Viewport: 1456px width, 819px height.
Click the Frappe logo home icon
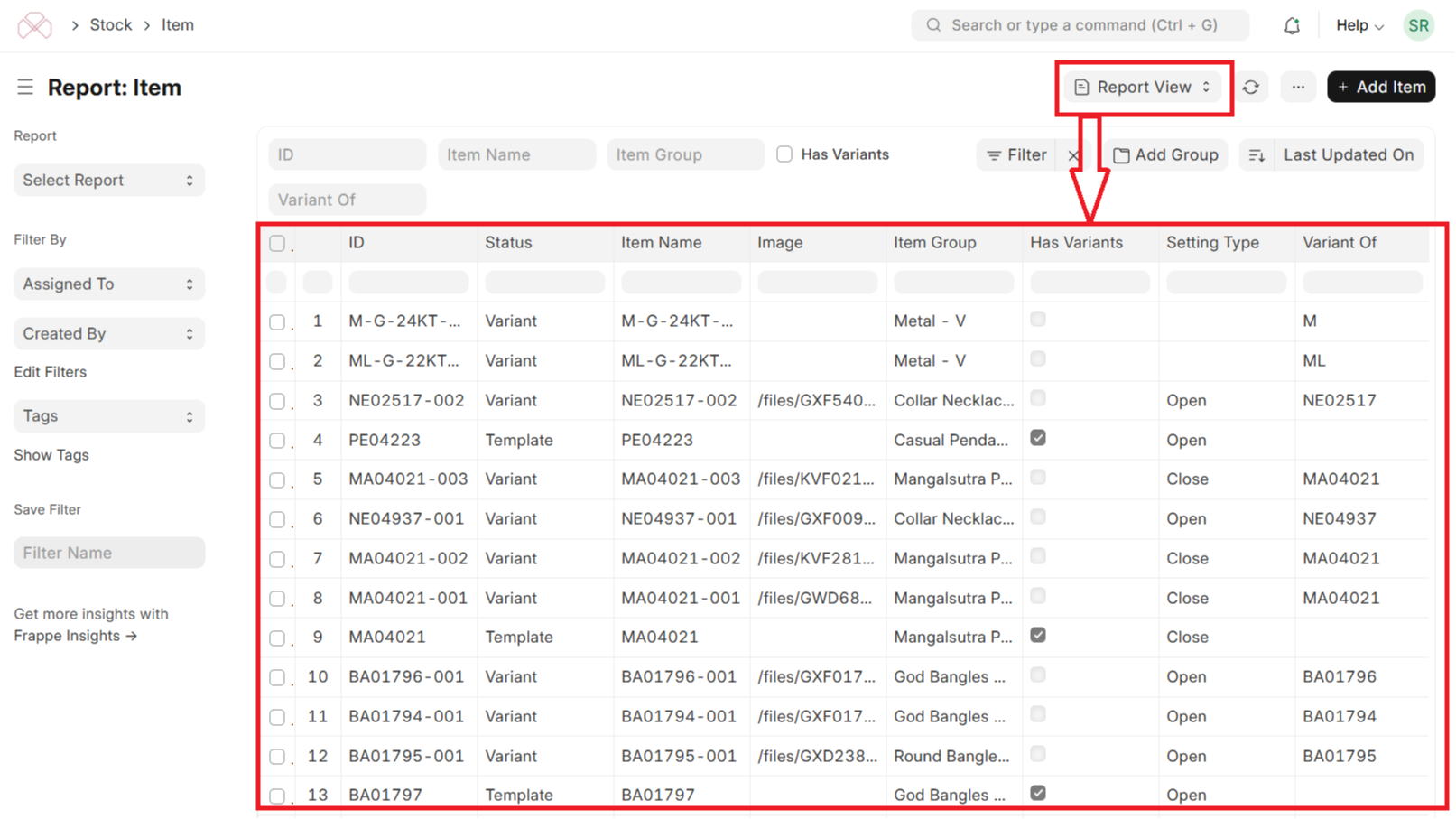pyautogui.click(x=34, y=24)
